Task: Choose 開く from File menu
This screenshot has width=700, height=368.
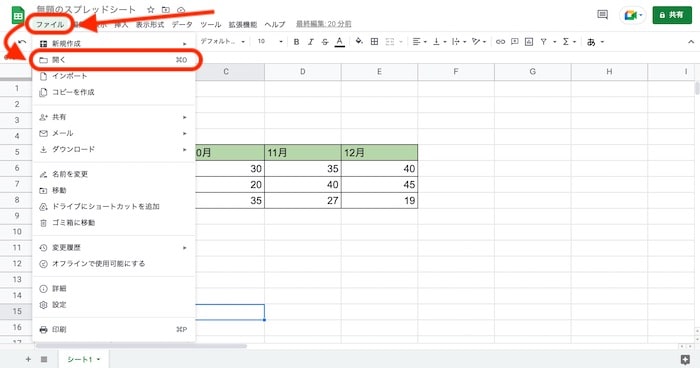Action: (x=114, y=60)
